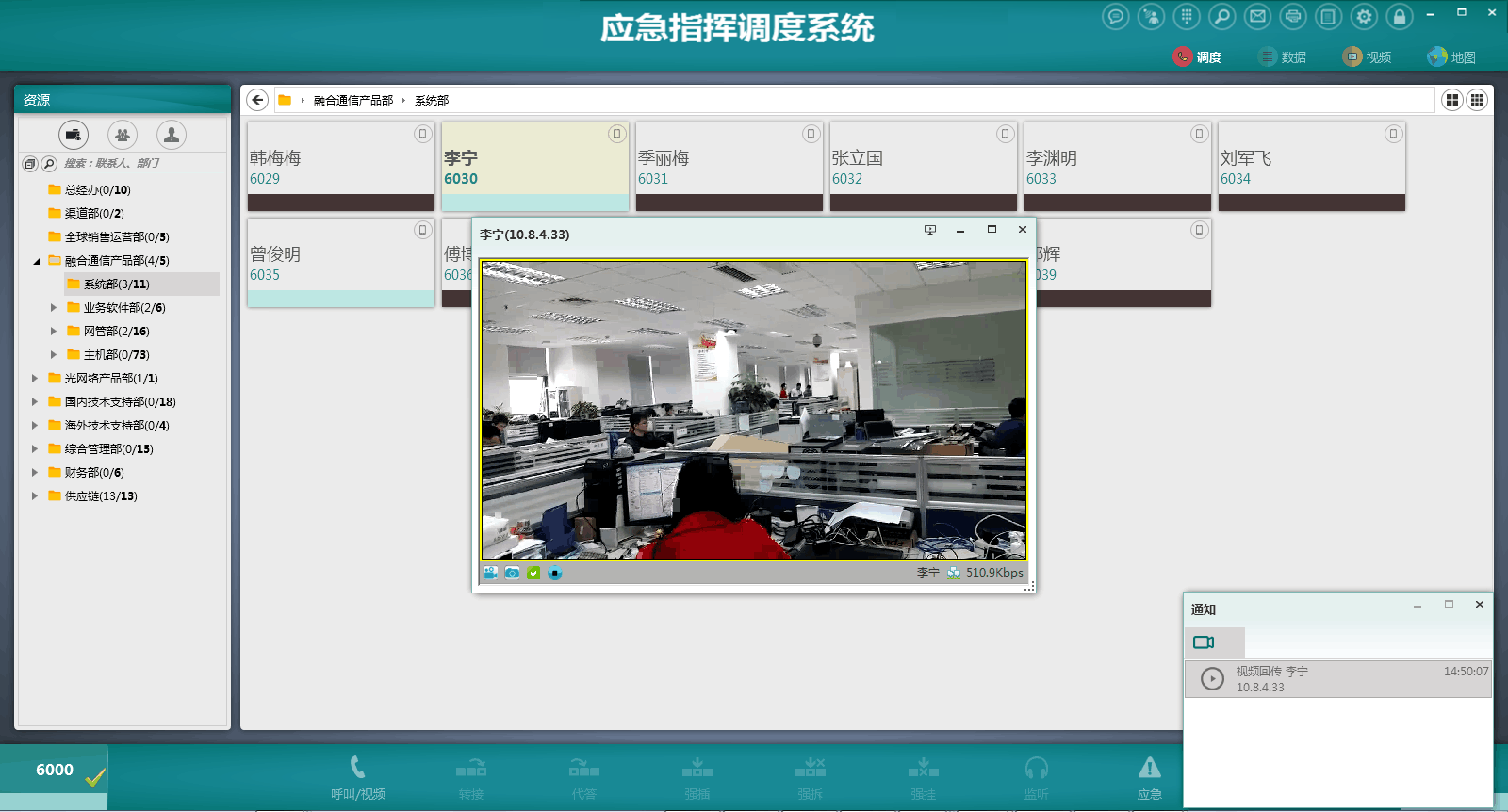Select the group contacts icon in resource panel

123,135
